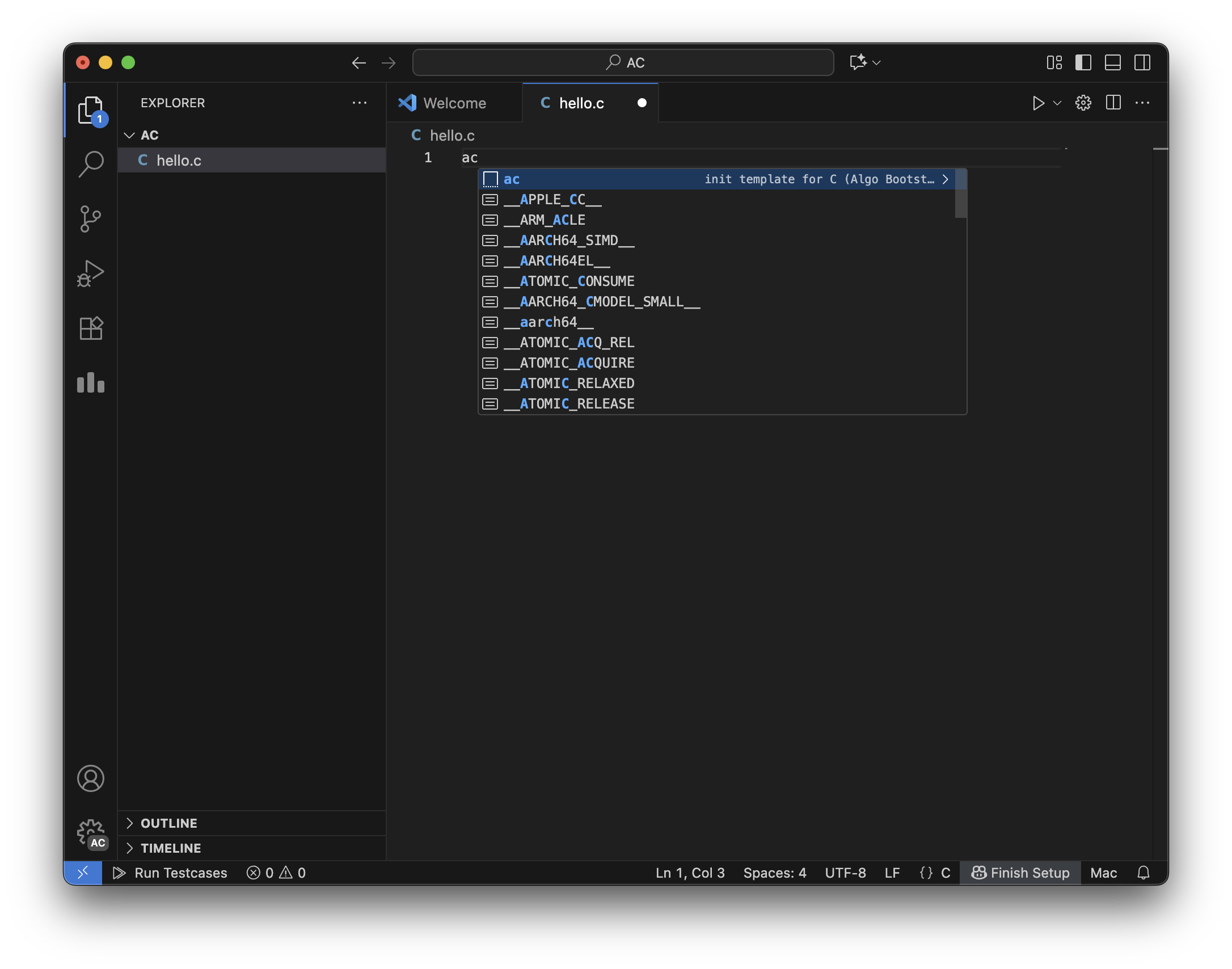
Task: Toggle the primary side bar
Action: [x=1083, y=62]
